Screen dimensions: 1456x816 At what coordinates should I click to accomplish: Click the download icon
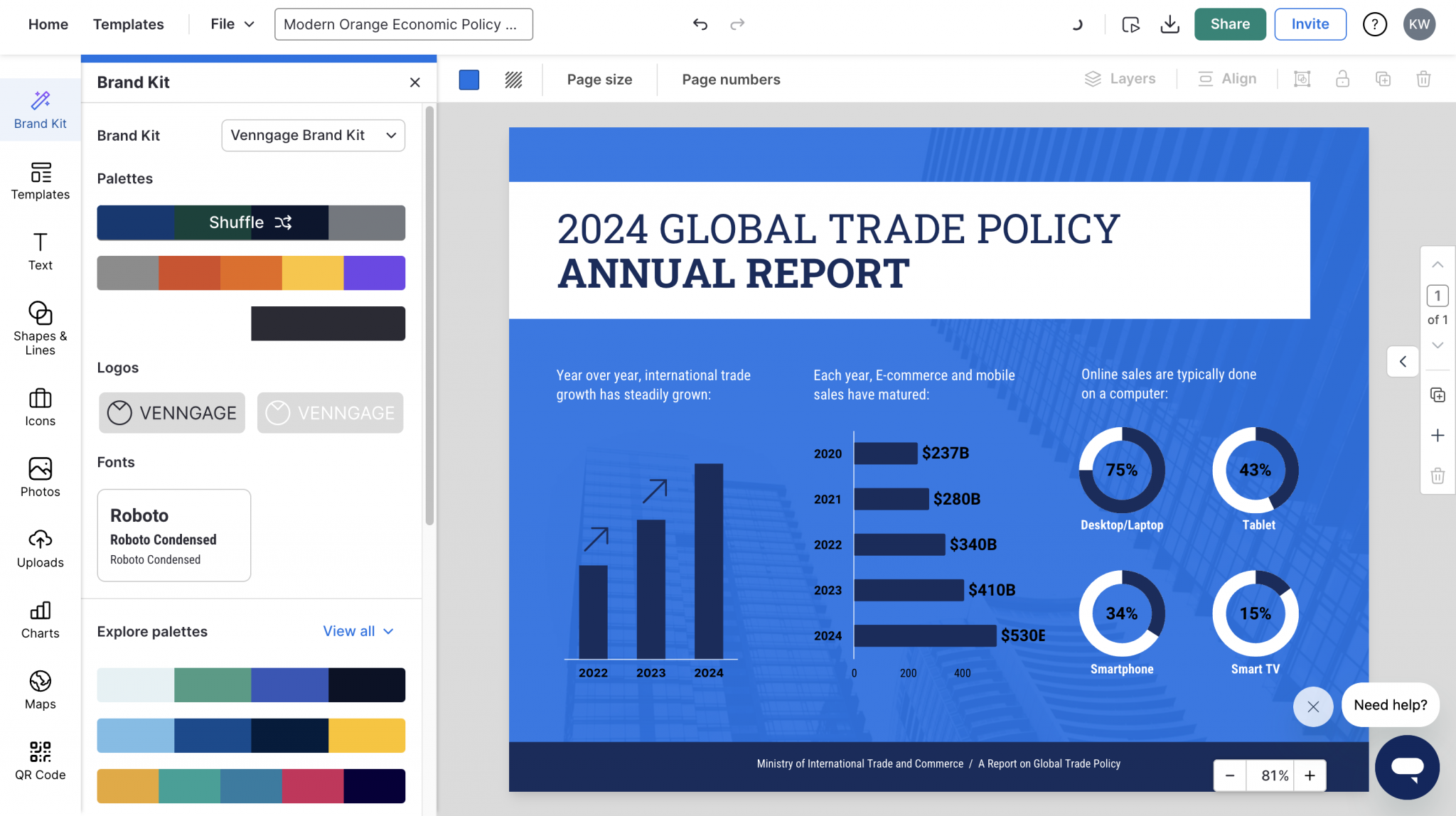pos(1169,24)
